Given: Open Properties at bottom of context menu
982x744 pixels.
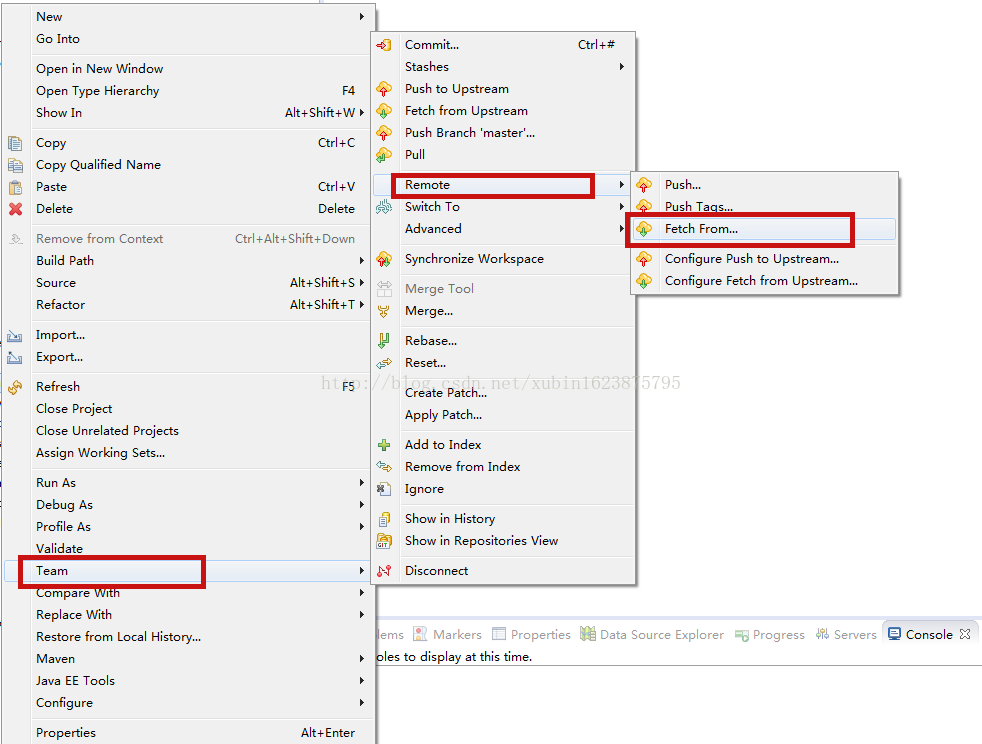Looking at the screenshot, I should pos(187,733).
